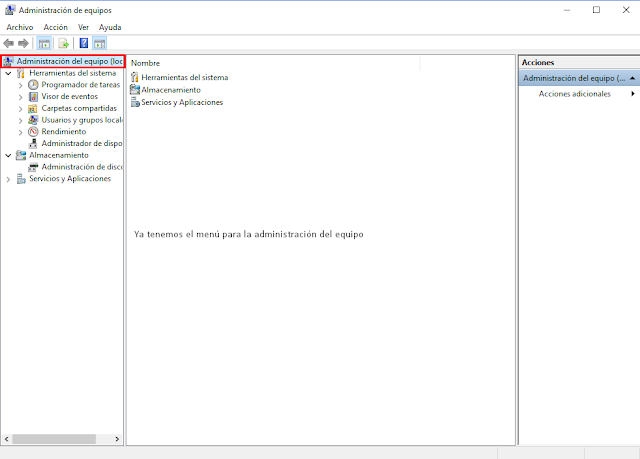Screen dimensions: 640x459
Task: Click Servicios y Aplicaciones icon in list
Action: click(x=135, y=102)
